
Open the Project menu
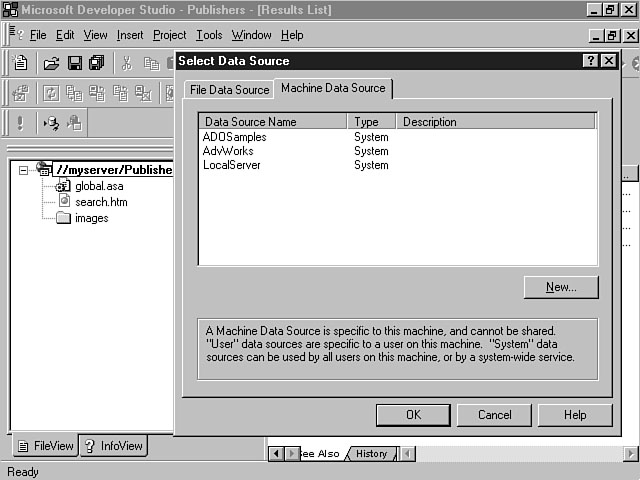(x=169, y=35)
